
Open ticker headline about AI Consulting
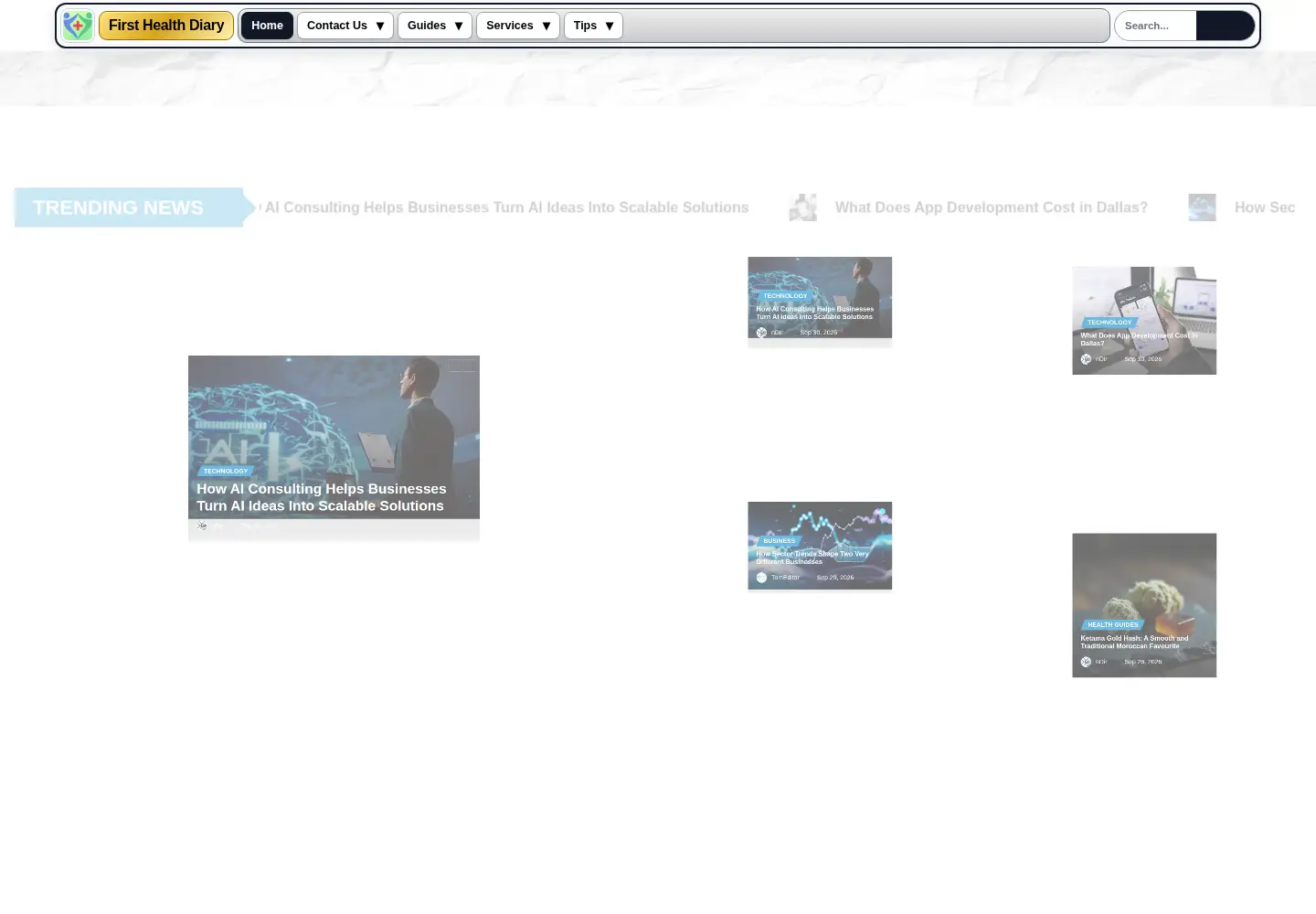click(x=504, y=207)
